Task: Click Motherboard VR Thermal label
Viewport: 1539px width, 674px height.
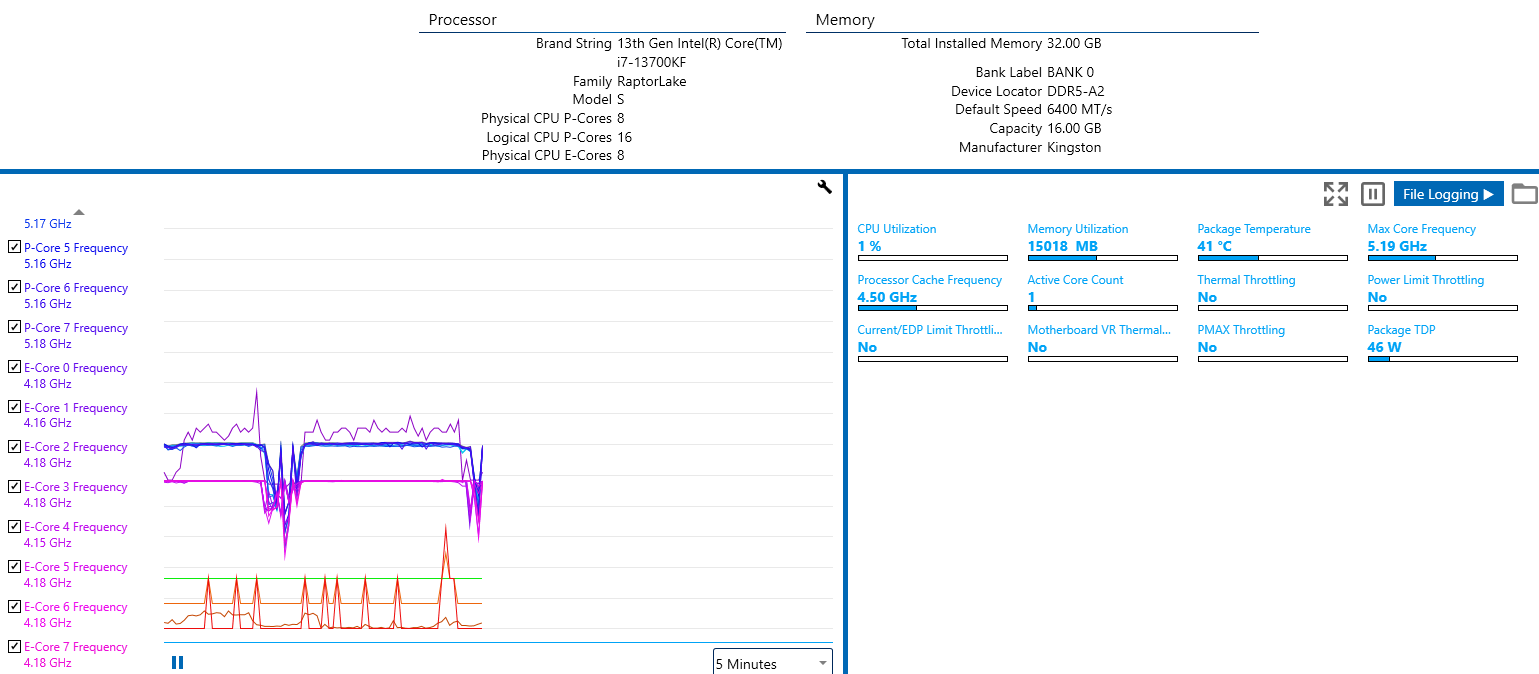Action: click(x=1098, y=330)
